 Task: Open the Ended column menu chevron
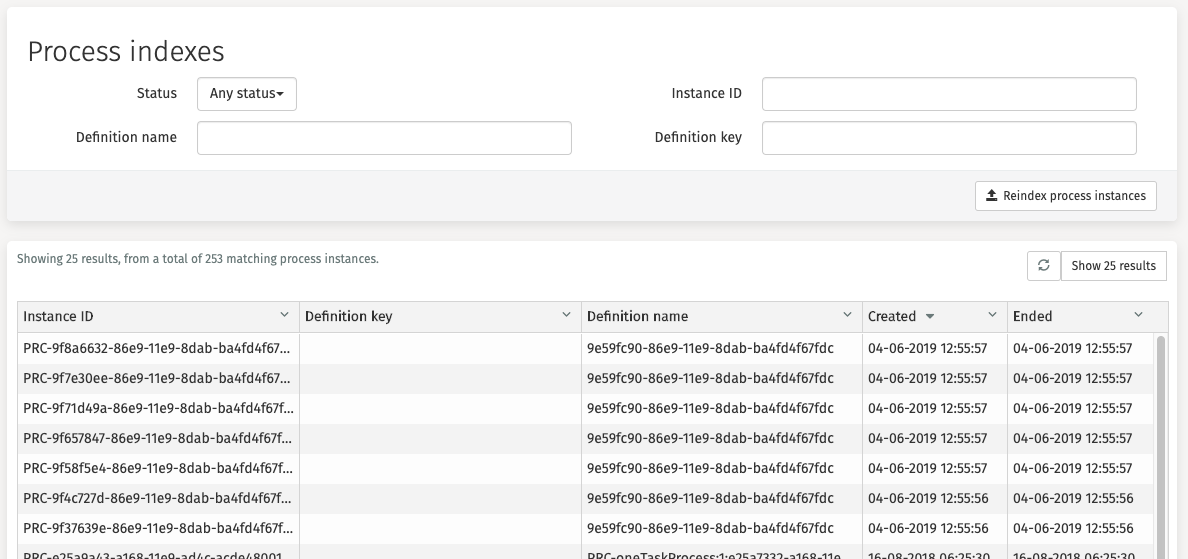click(1138, 315)
